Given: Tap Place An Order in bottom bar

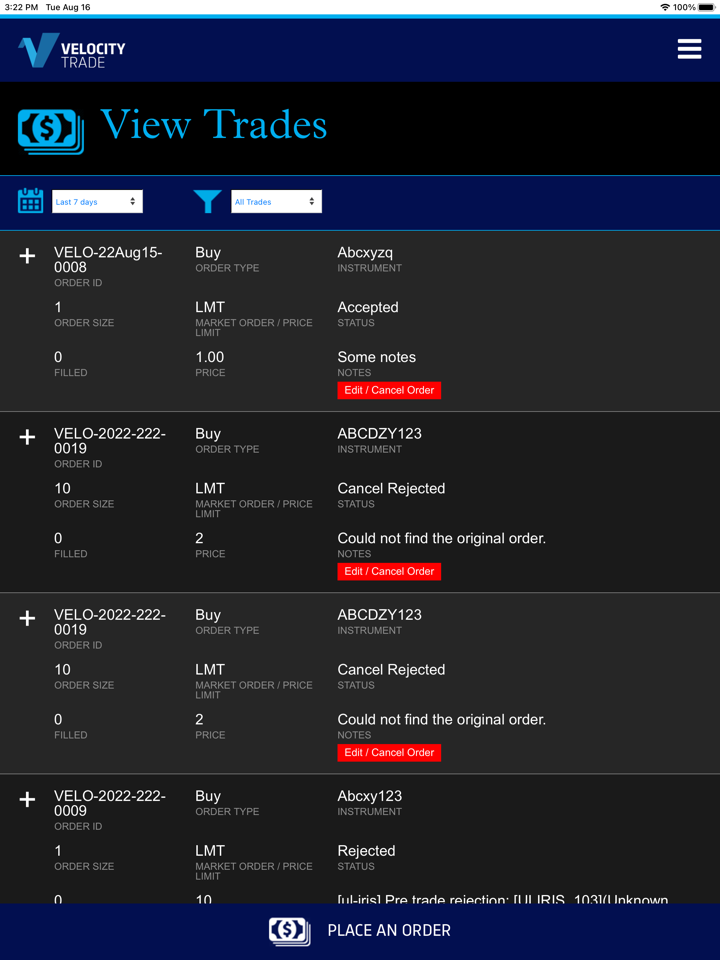Looking at the screenshot, I should [x=389, y=931].
